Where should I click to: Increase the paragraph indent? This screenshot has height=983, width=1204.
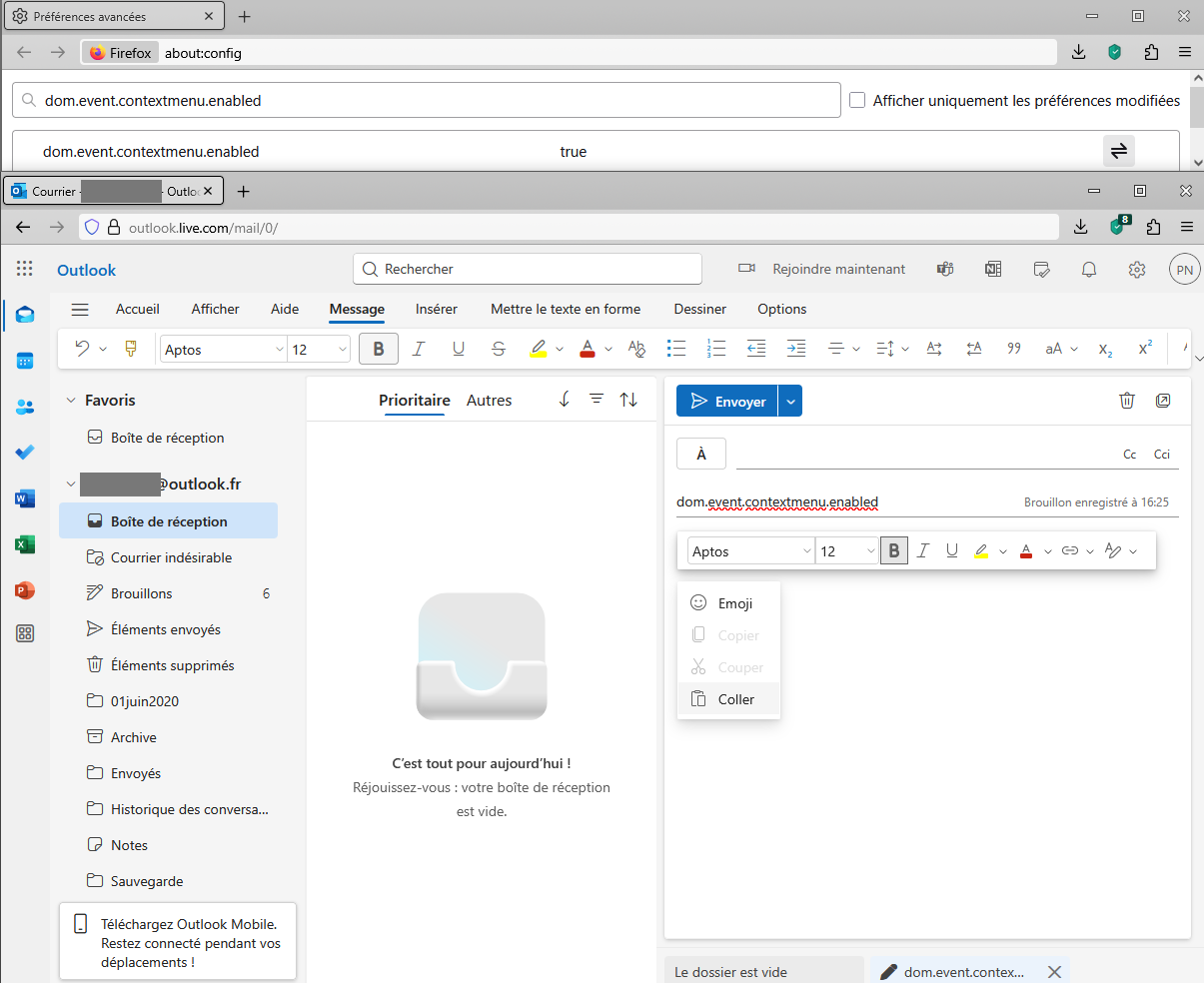(x=796, y=349)
